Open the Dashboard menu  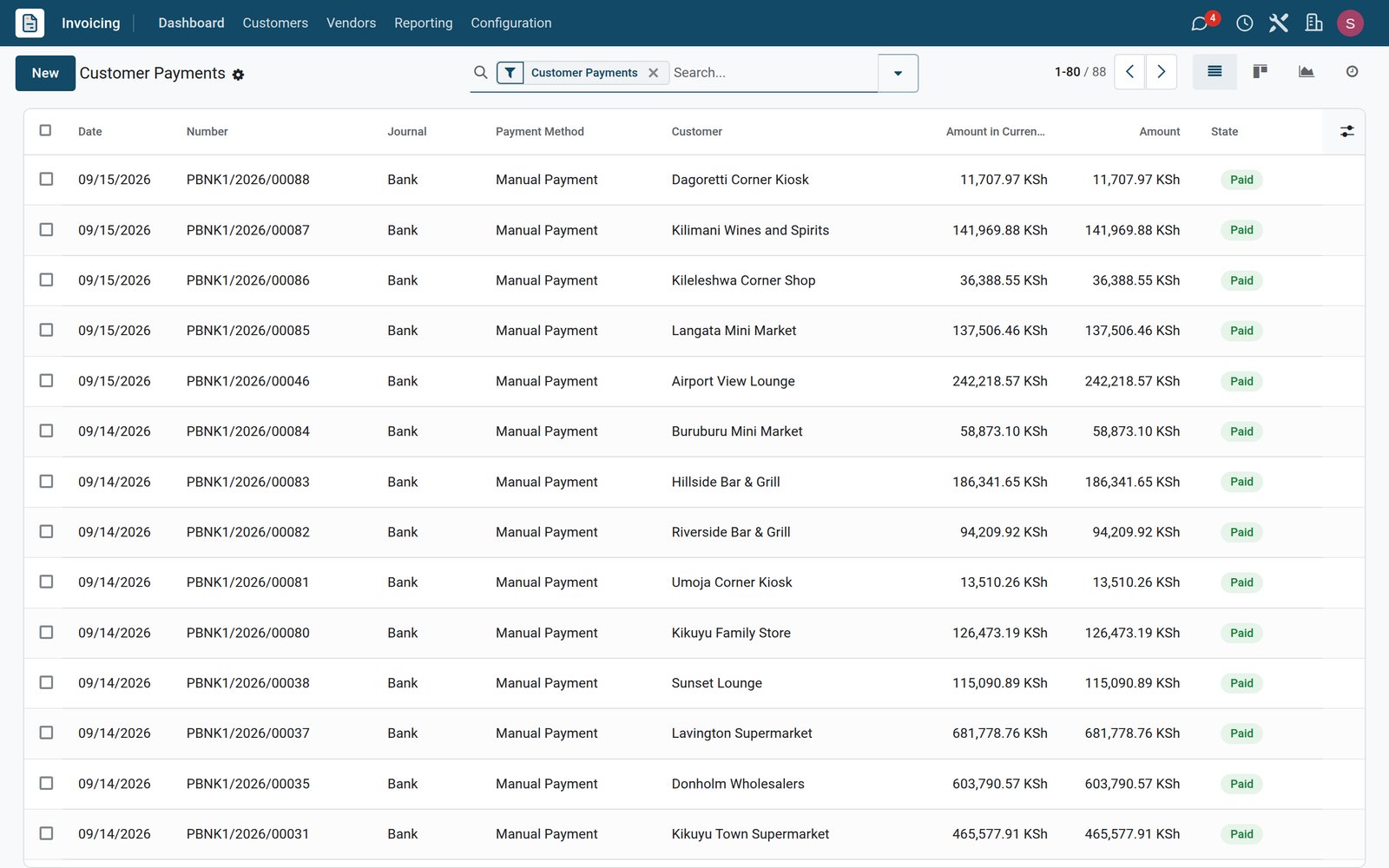tap(191, 23)
